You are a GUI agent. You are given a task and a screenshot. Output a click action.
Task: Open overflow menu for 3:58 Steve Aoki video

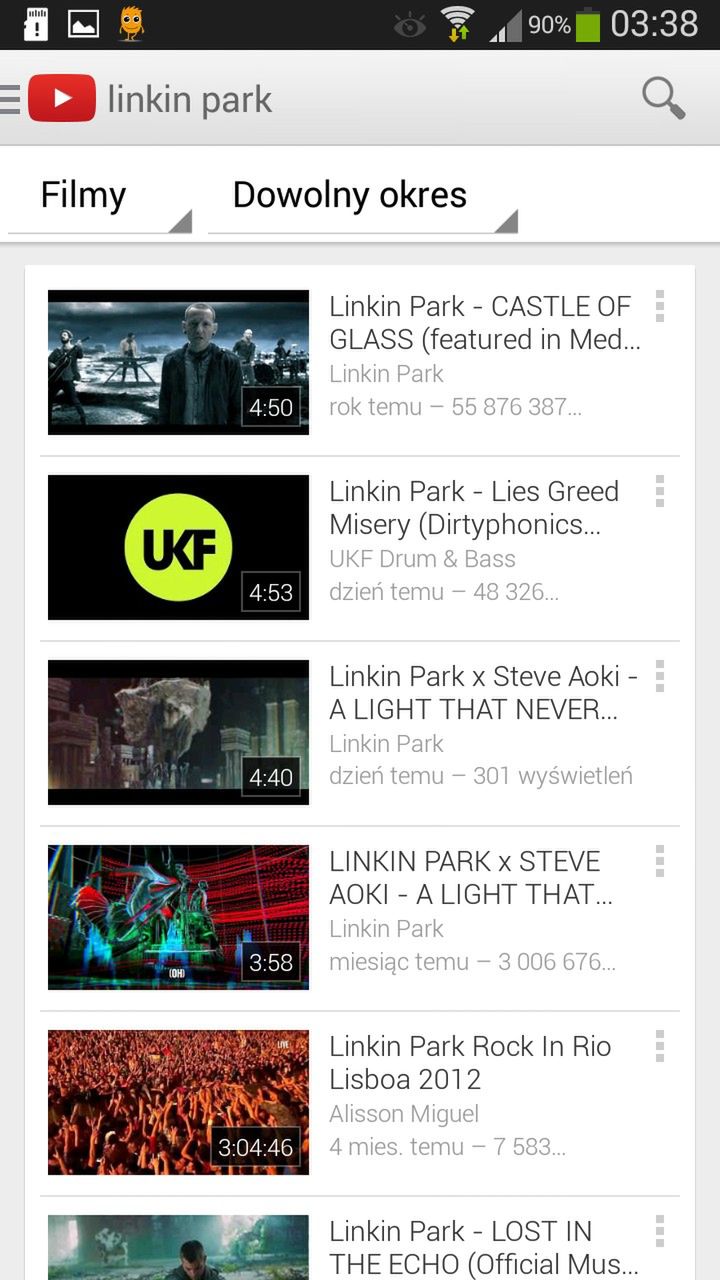tap(659, 861)
